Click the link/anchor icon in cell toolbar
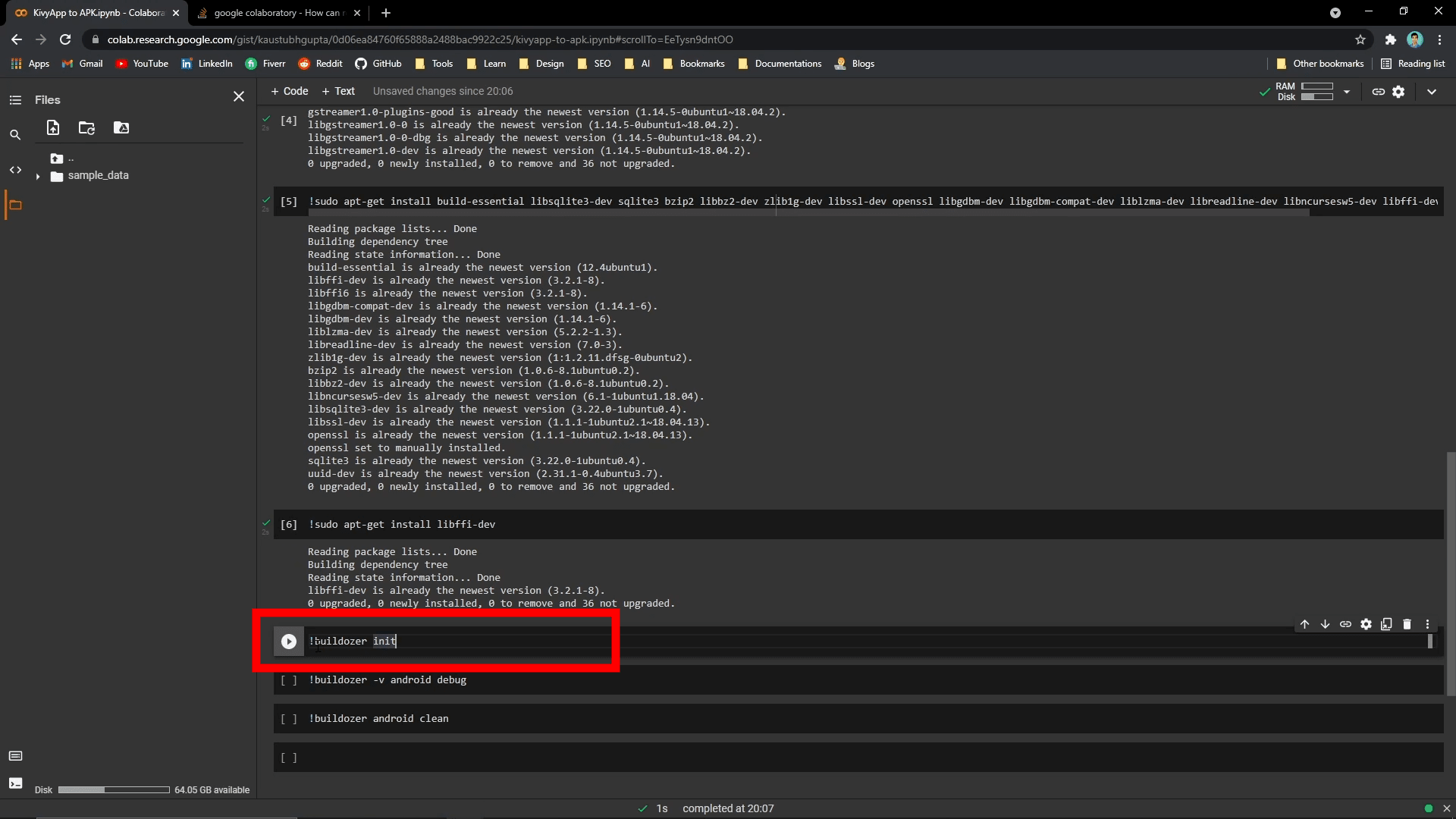This screenshot has height=819, width=1456. point(1345,625)
